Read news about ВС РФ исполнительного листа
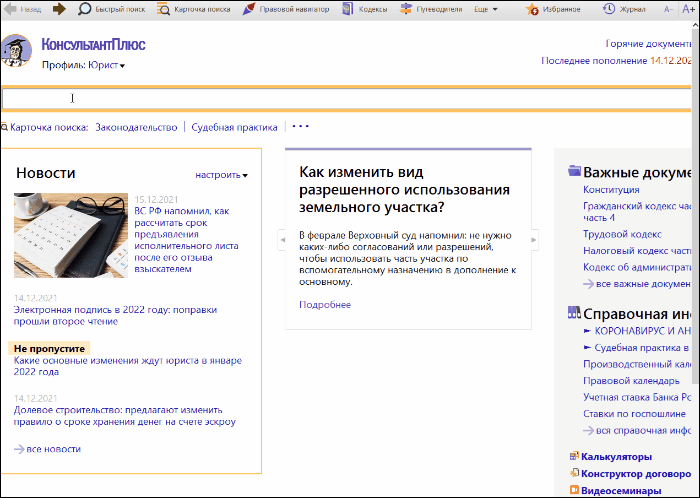This screenshot has height=498, width=700. 186,240
